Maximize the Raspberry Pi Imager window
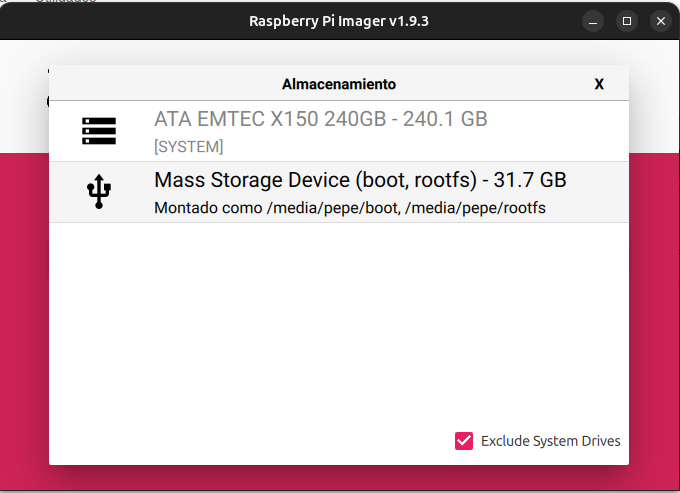This screenshot has width=680, height=493. coord(627,20)
